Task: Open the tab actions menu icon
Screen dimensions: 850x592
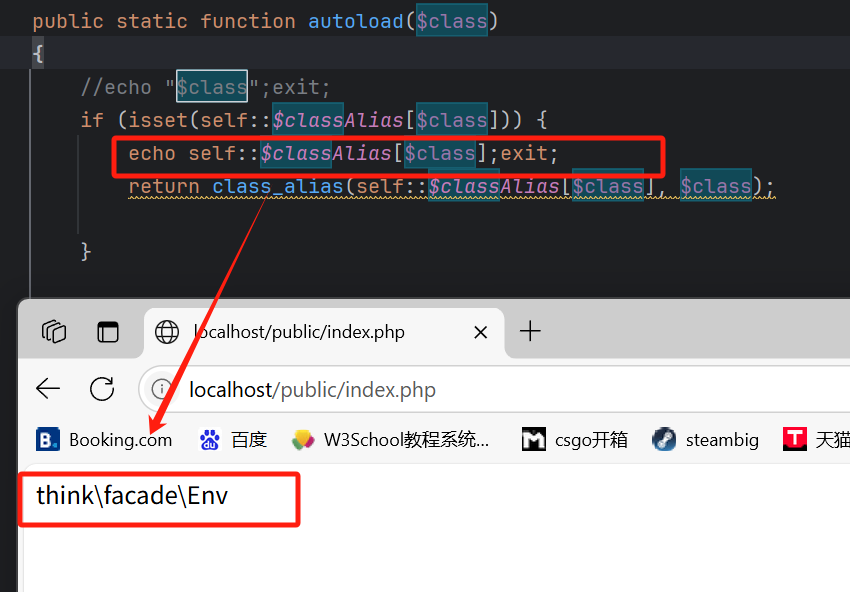Action: click(x=108, y=332)
